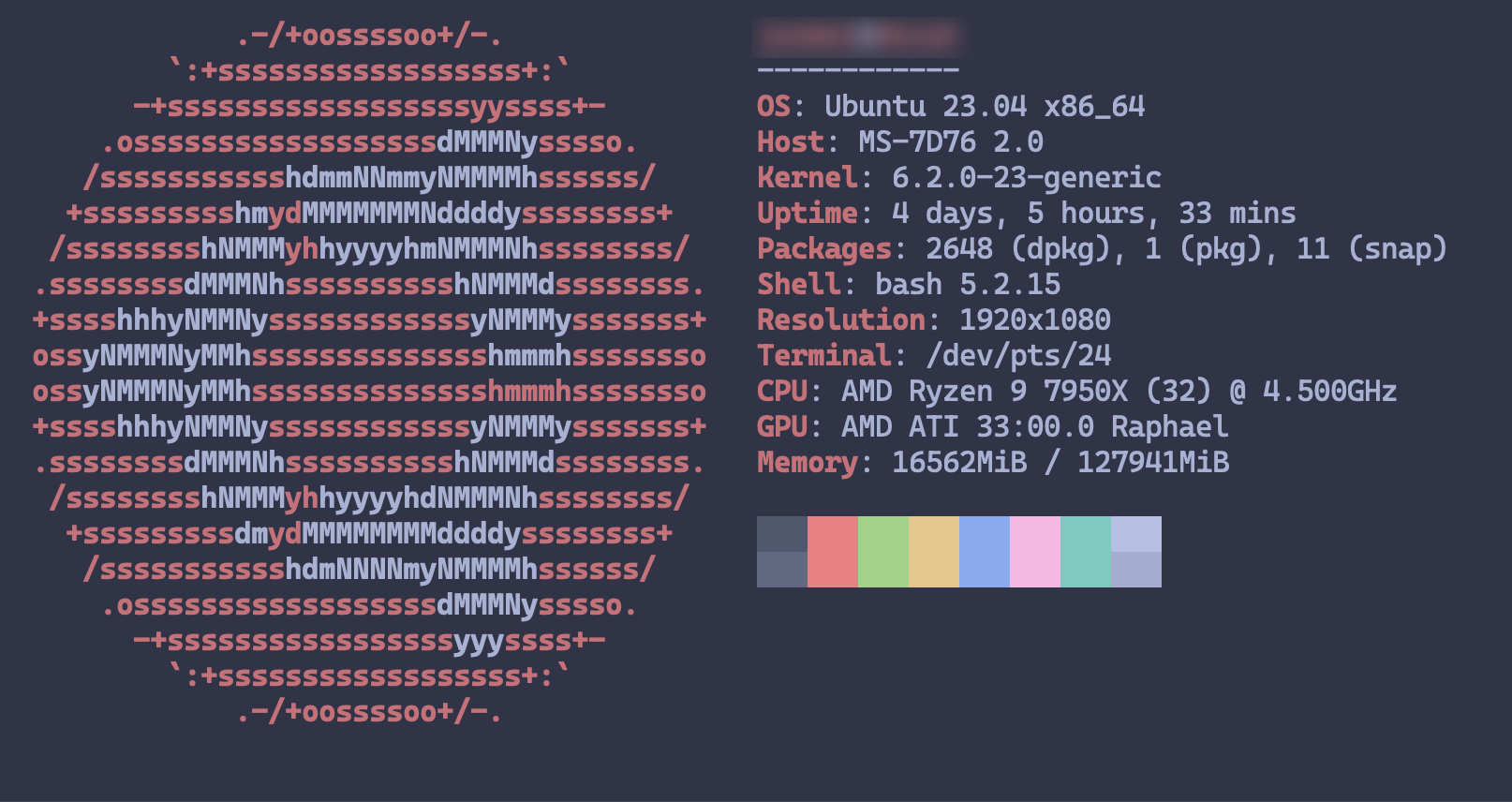Click the blurred username header text
Viewport: 1512px width, 802px height.
[x=857, y=37]
